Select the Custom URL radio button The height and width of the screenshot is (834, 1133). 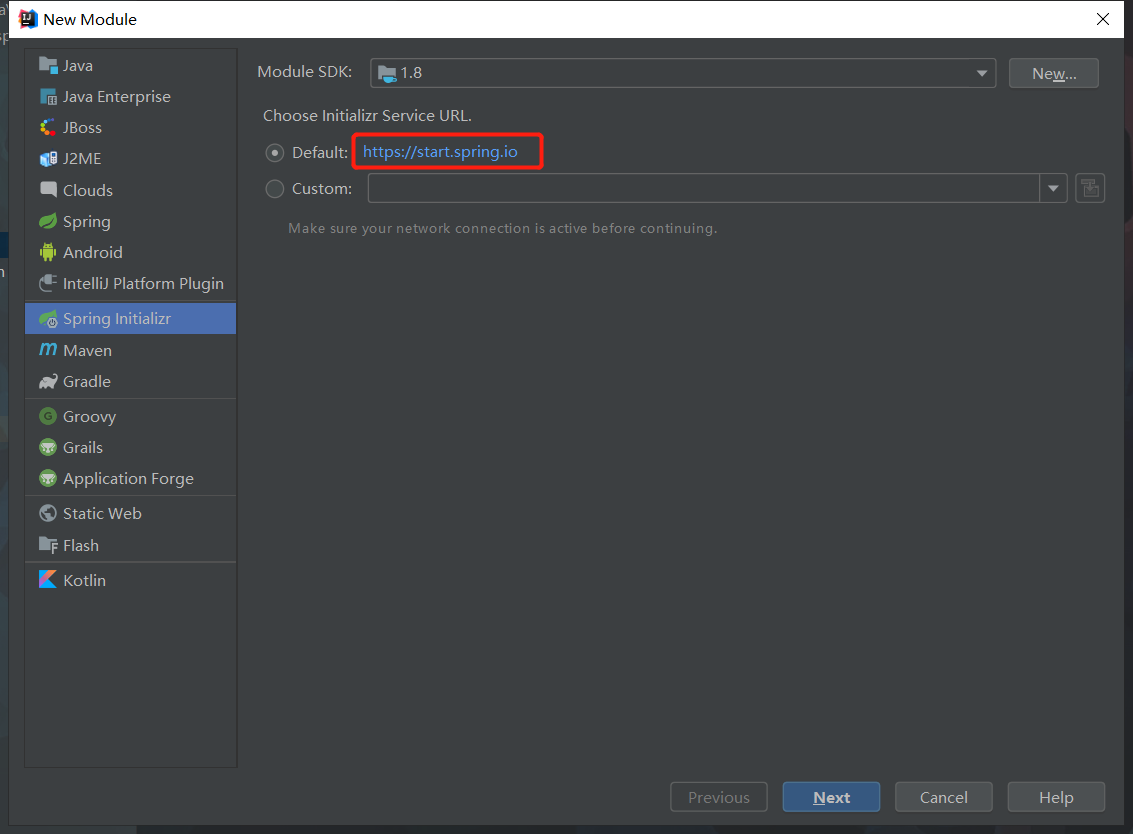tap(275, 189)
